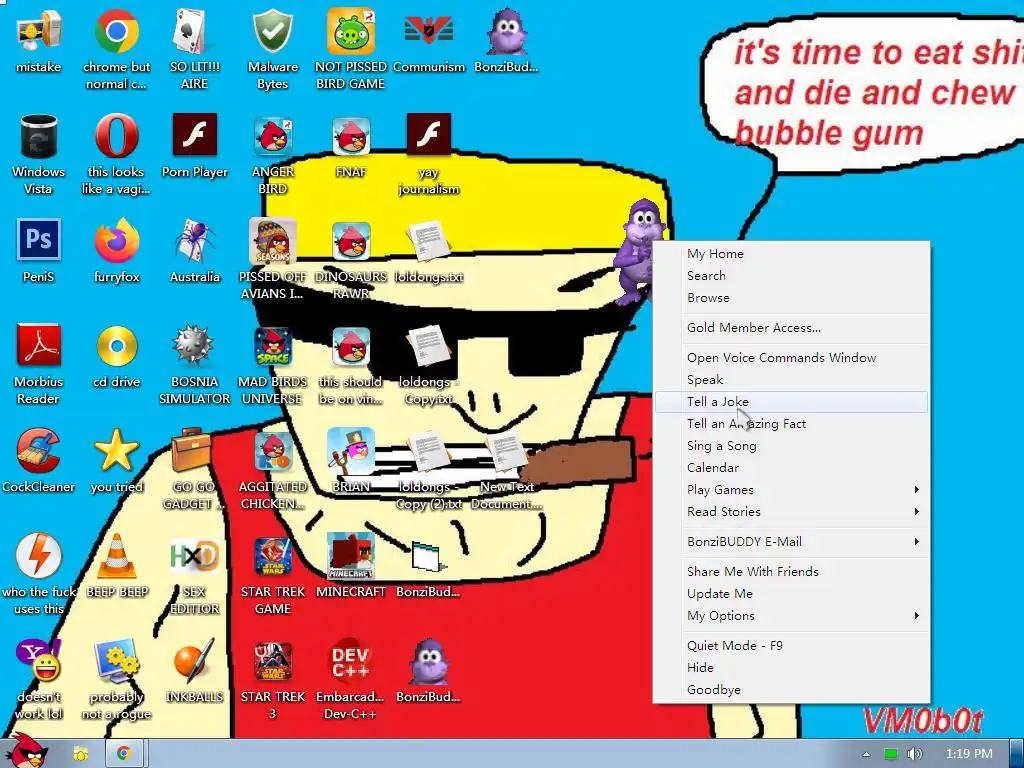Open the MAD BIRDS UNIVERSE Space icon
1024x768 pixels.
tap(273, 345)
